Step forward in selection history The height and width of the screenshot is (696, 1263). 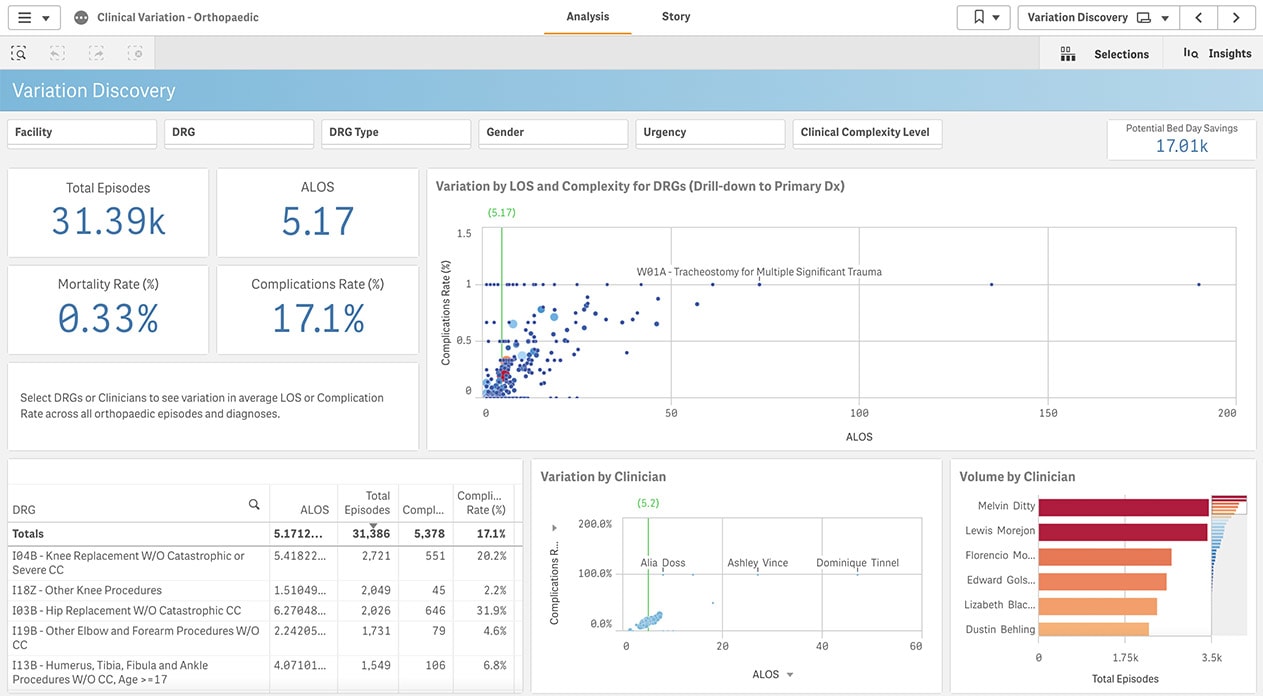tap(96, 52)
